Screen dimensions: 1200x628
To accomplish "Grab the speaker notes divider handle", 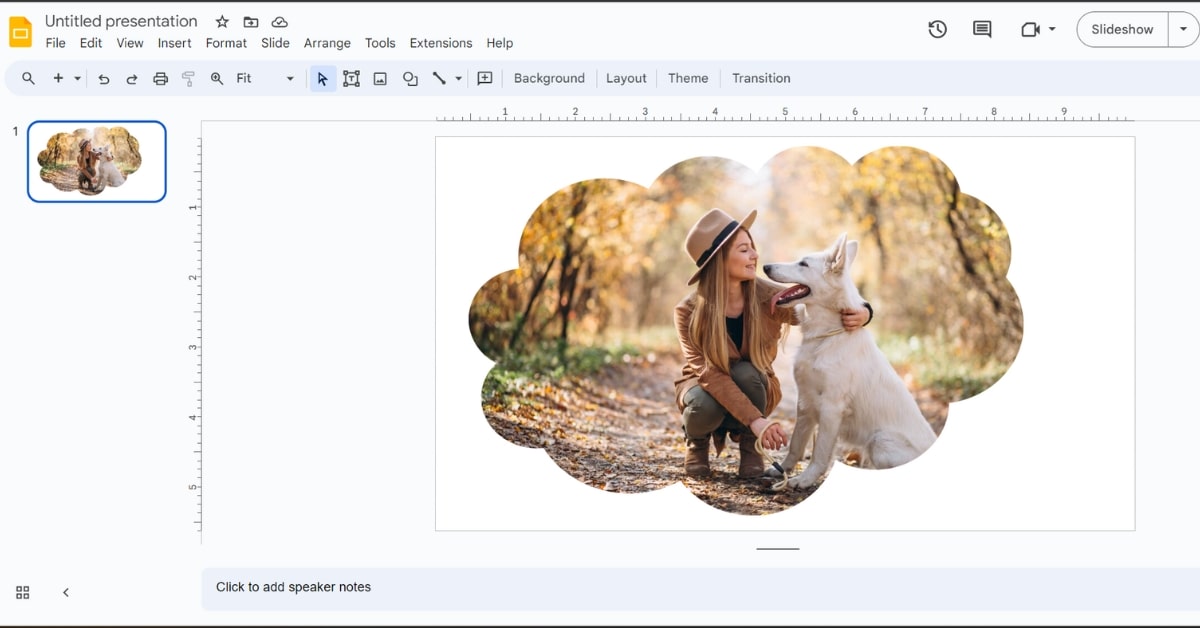I will pyautogui.click(x=778, y=549).
